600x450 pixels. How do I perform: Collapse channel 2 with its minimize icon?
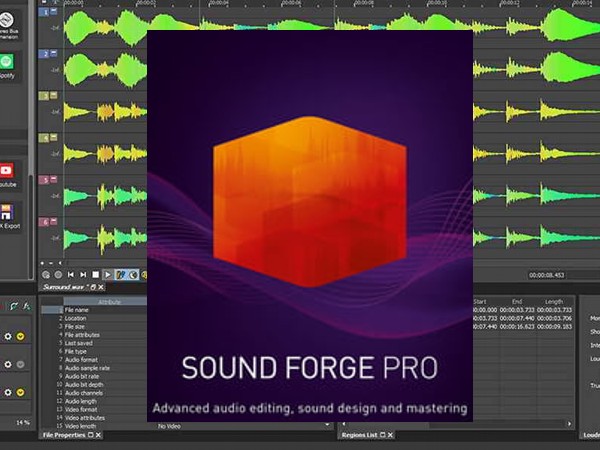pyautogui.click(x=54, y=53)
